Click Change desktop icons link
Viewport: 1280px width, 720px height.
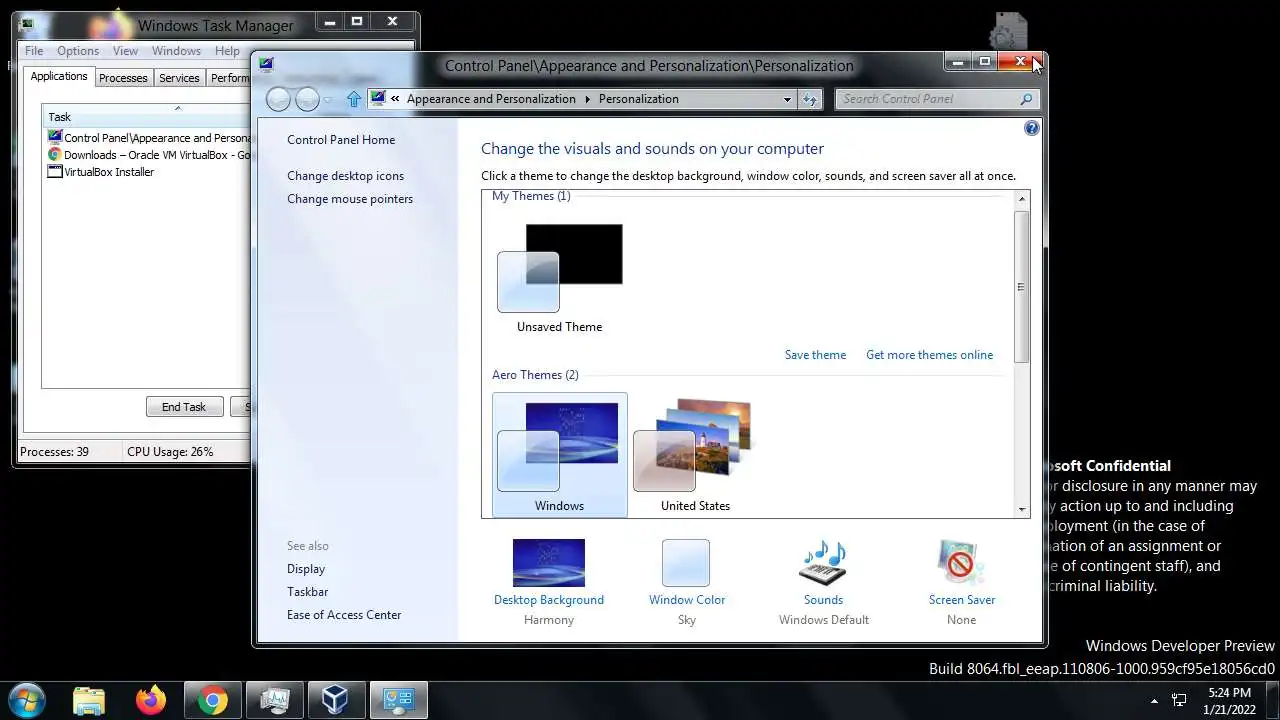pos(345,176)
